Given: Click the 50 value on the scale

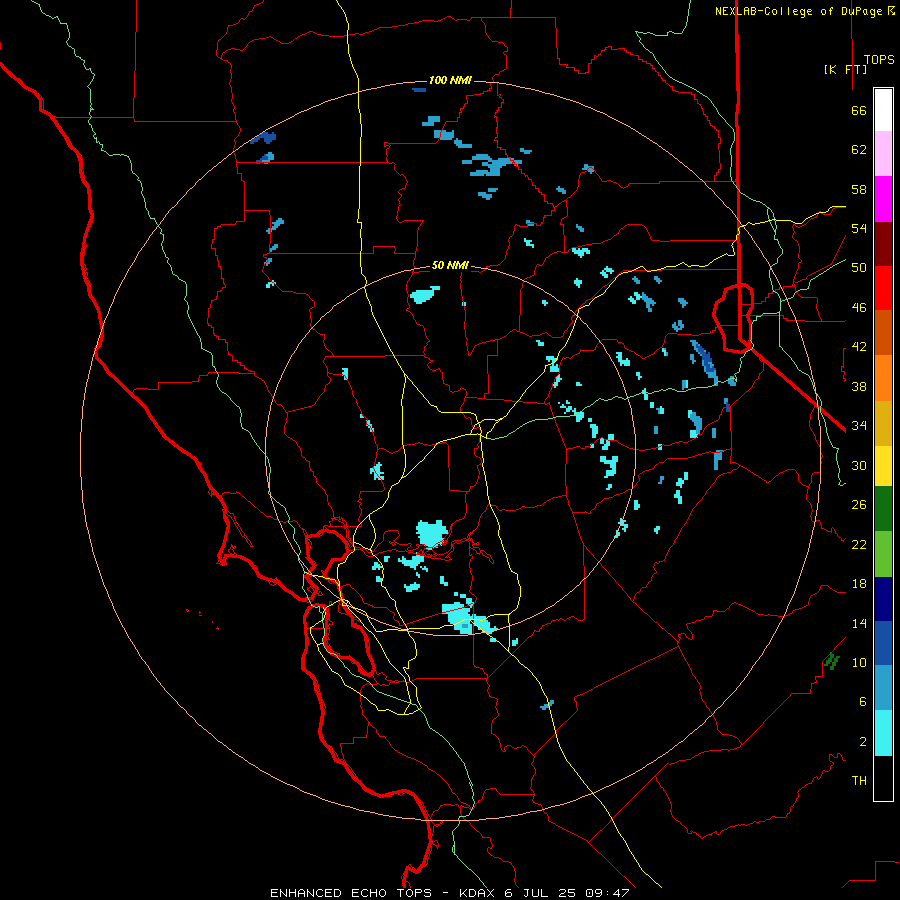Looking at the screenshot, I should (859, 268).
